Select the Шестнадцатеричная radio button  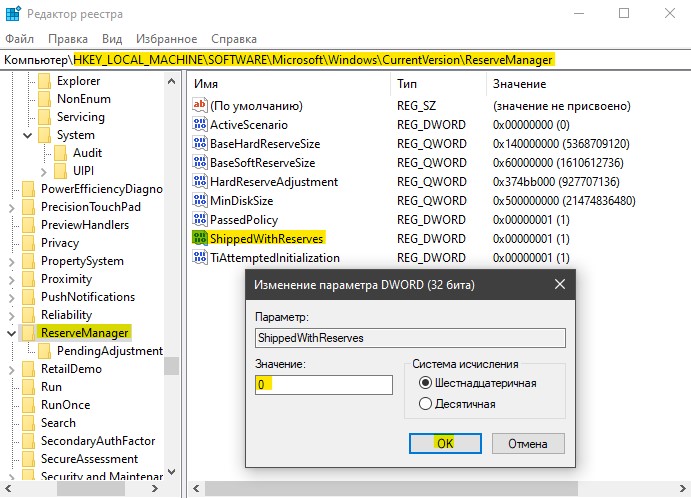pos(425,383)
